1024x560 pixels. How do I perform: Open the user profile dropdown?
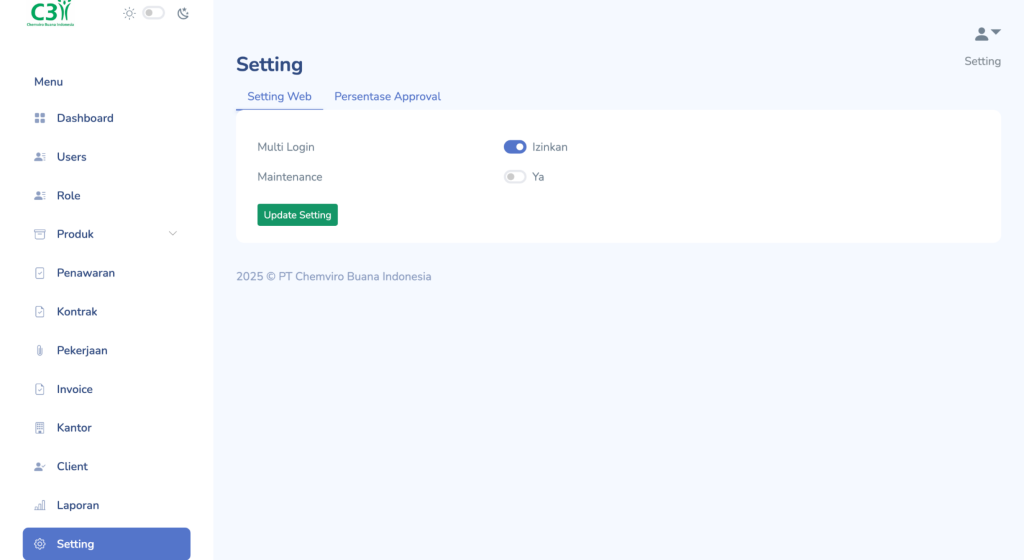click(987, 34)
